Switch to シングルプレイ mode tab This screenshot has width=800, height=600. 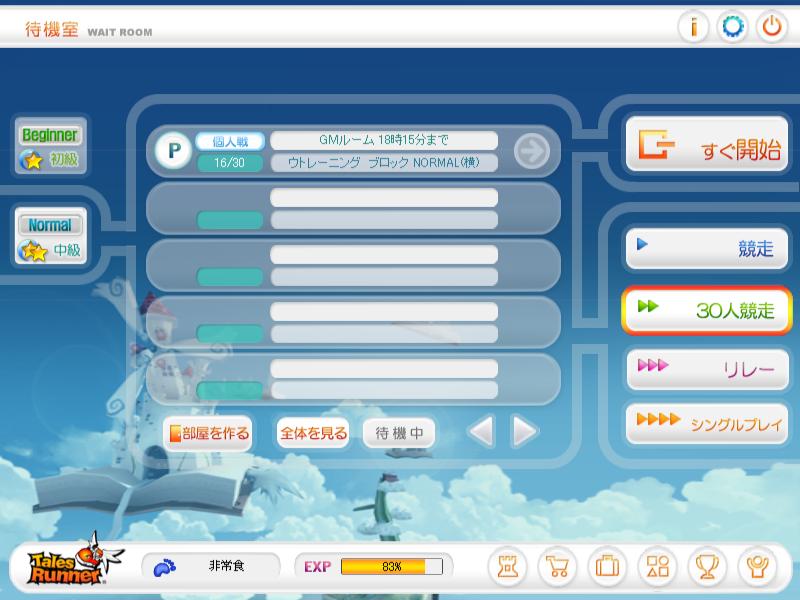point(707,423)
